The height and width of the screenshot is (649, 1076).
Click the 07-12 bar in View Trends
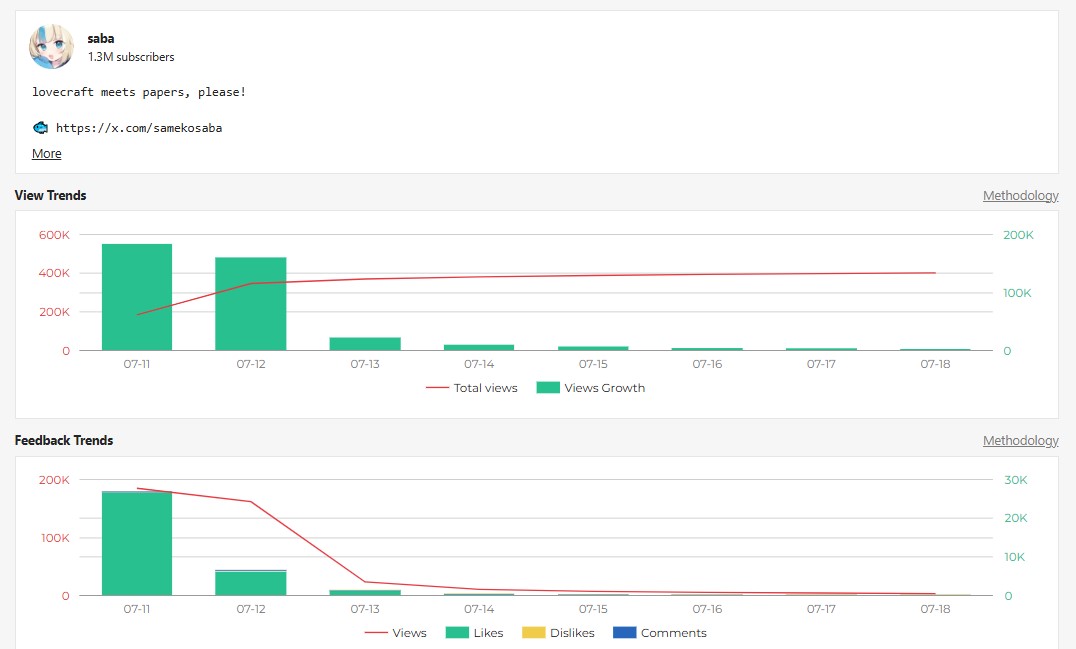pos(250,304)
